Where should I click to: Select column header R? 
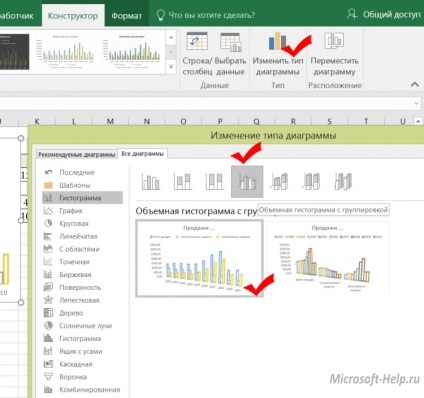[293, 121]
